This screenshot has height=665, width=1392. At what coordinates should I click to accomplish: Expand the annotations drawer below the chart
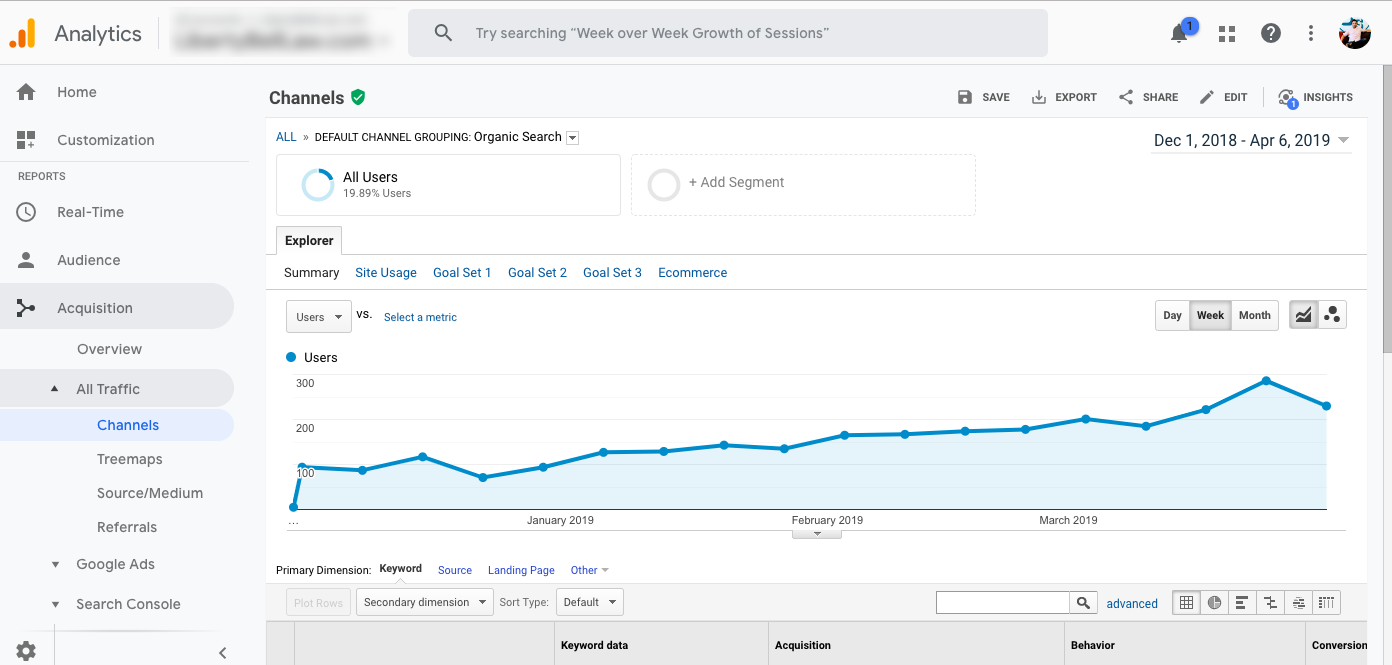pyautogui.click(x=817, y=534)
